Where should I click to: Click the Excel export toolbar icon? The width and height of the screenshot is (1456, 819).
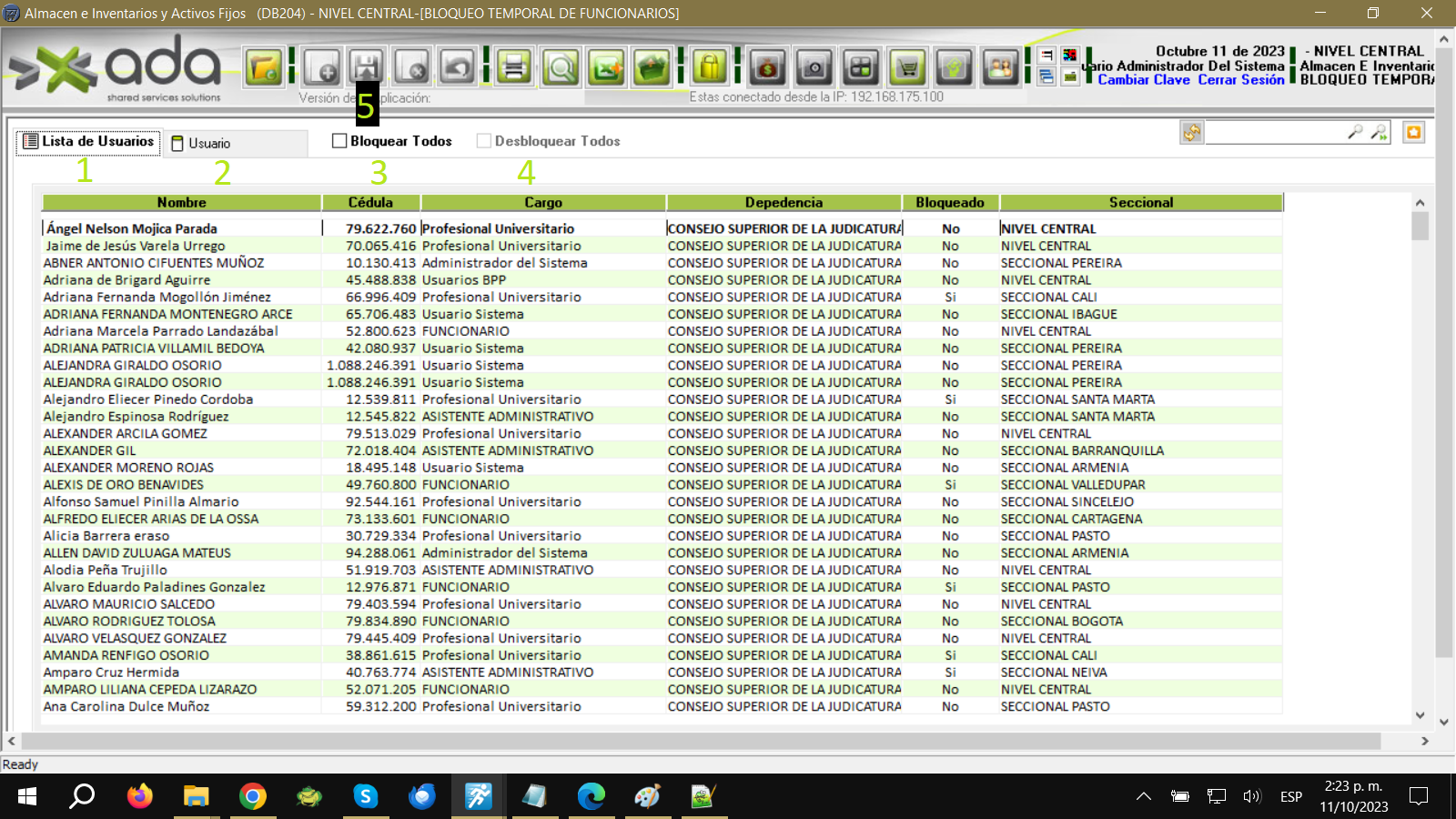coord(606,67)
